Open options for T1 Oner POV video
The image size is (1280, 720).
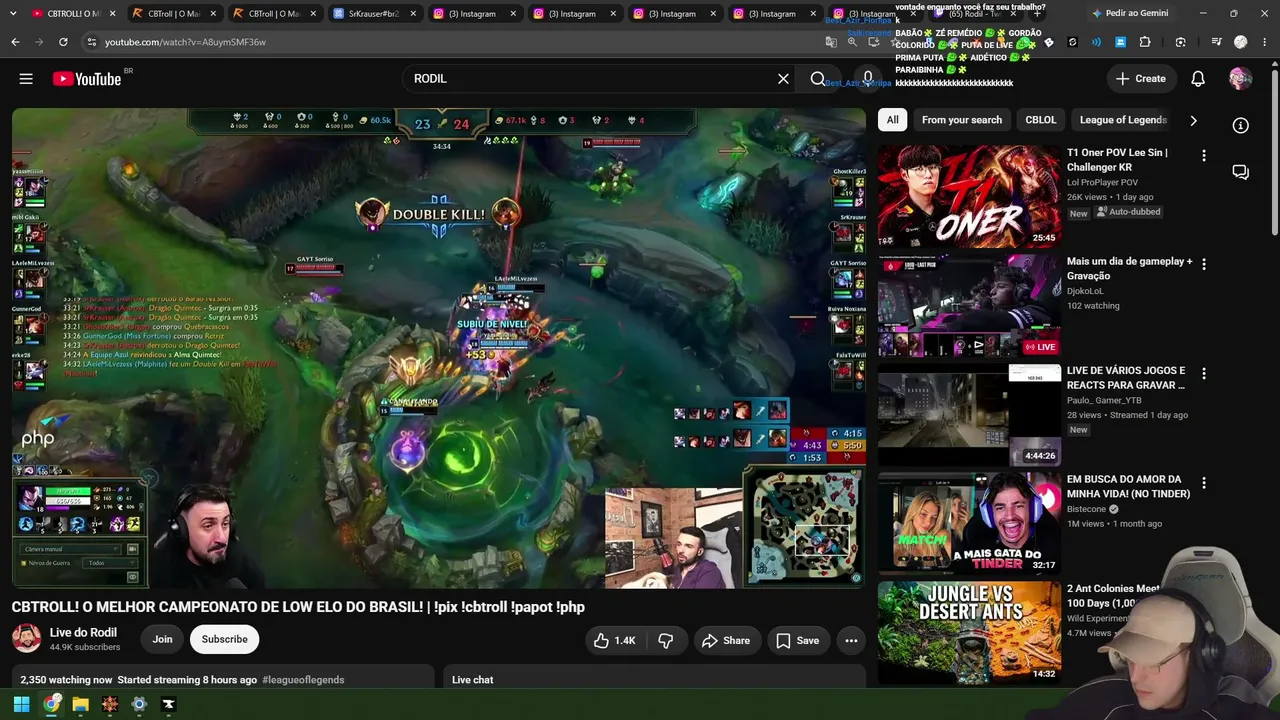(x=1204, y=155)
